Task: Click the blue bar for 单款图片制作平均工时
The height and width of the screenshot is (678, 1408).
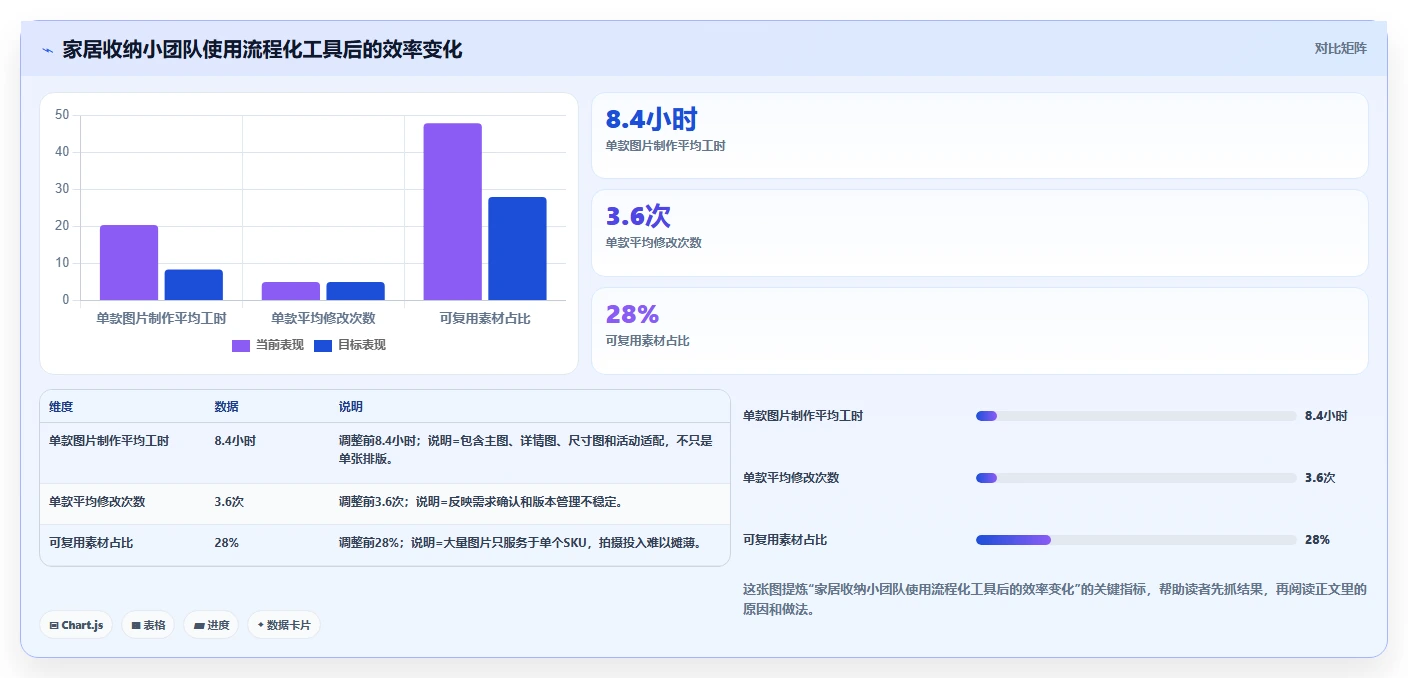Action: tap(194, 285)
